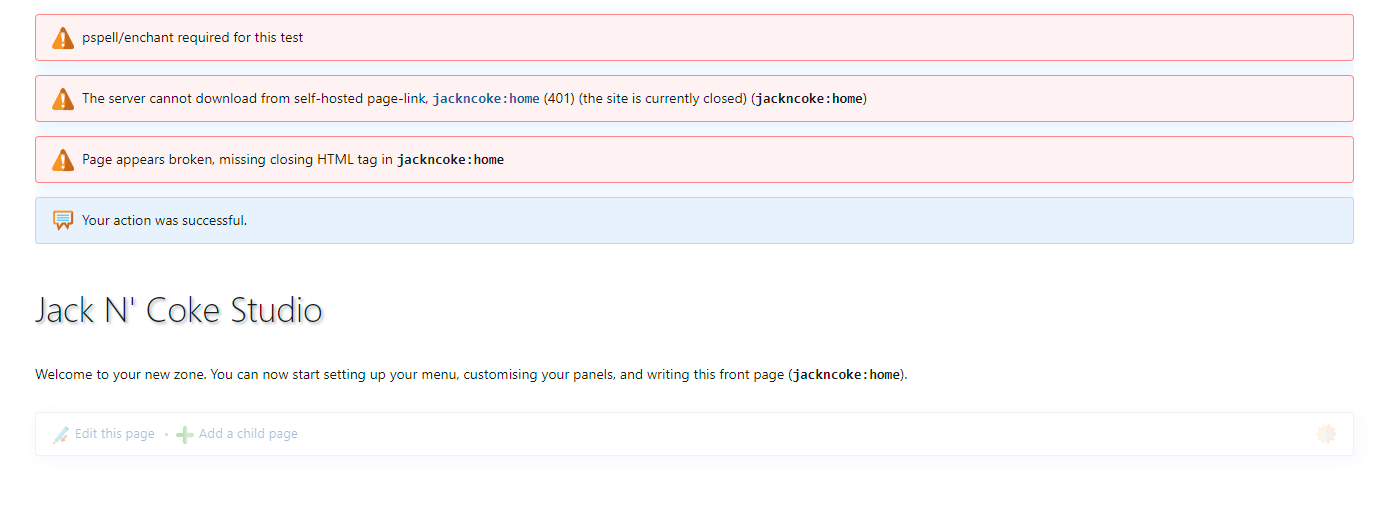Click jackncoke:home code text in broken page warning
The height and width of the screenshot is (519, 1392).
coord(450,160)
